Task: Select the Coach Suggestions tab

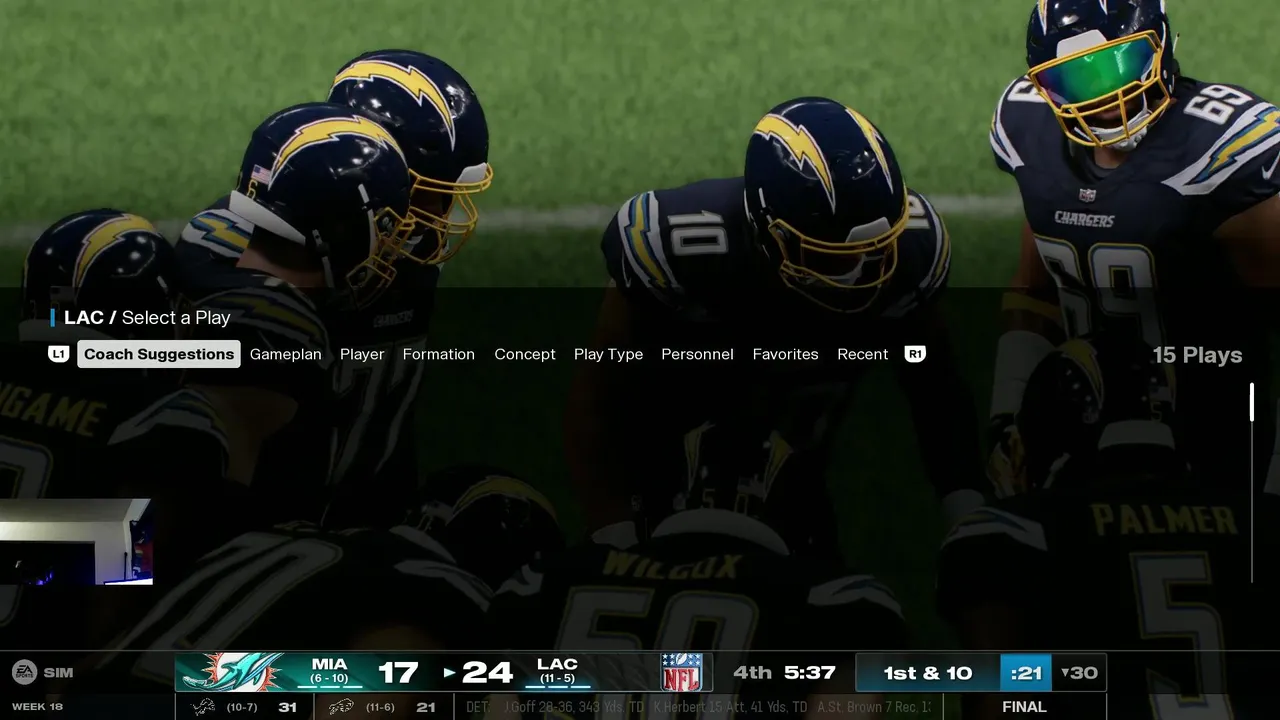Action: coord(159,354)
